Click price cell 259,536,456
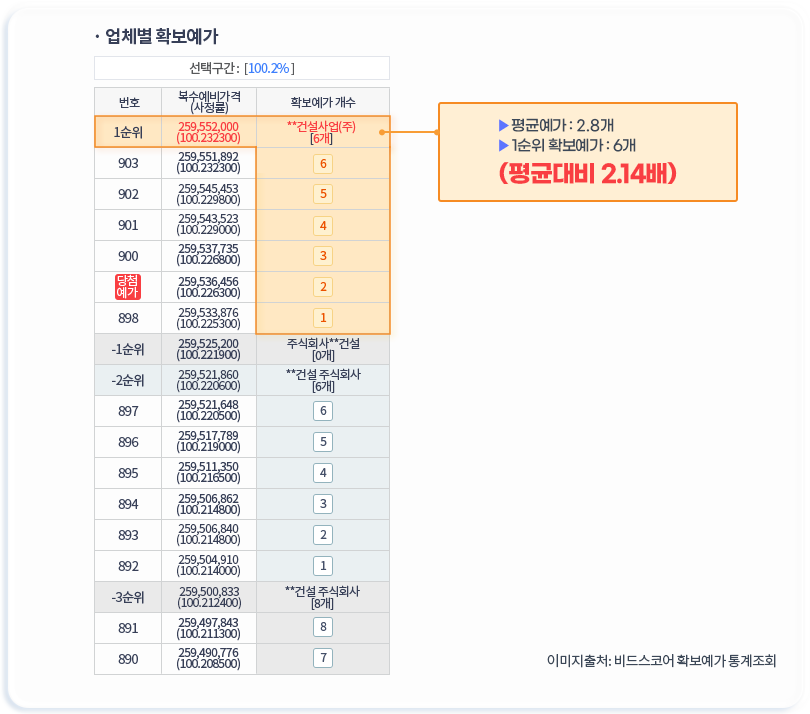Viewport: 810px width, 714px height. (208, 287)
